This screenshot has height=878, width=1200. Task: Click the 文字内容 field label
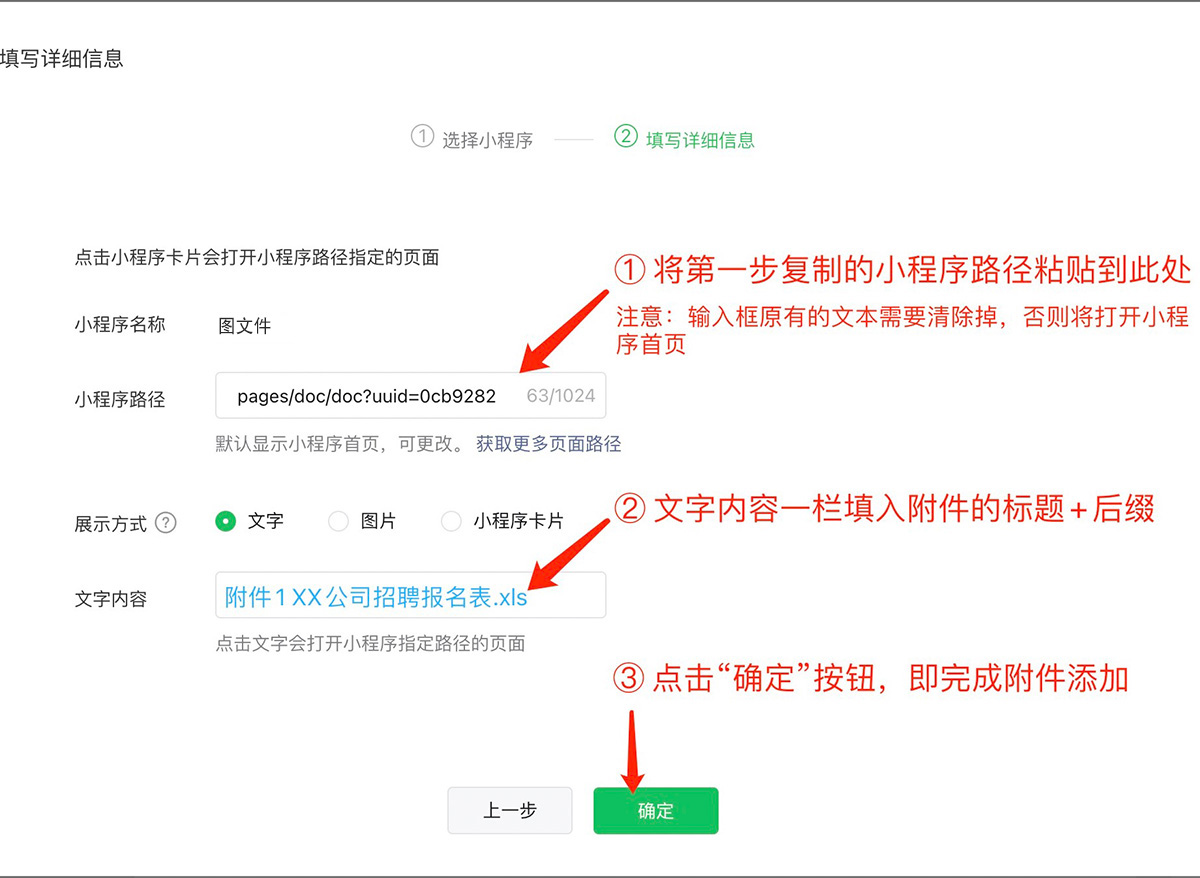111,599
